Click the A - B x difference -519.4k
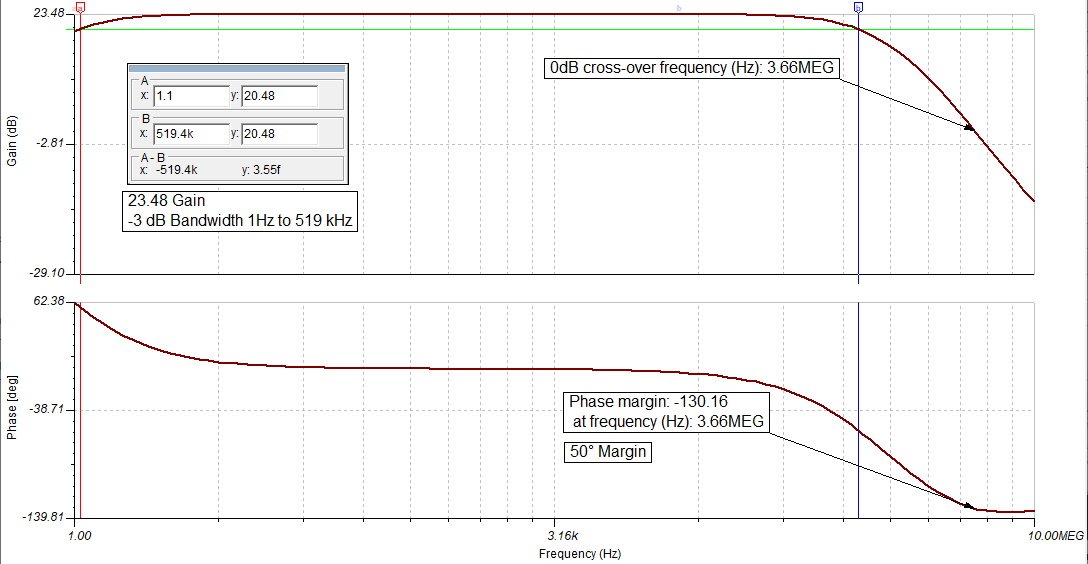The image size is (1088, 564). [x=176, y=170]
